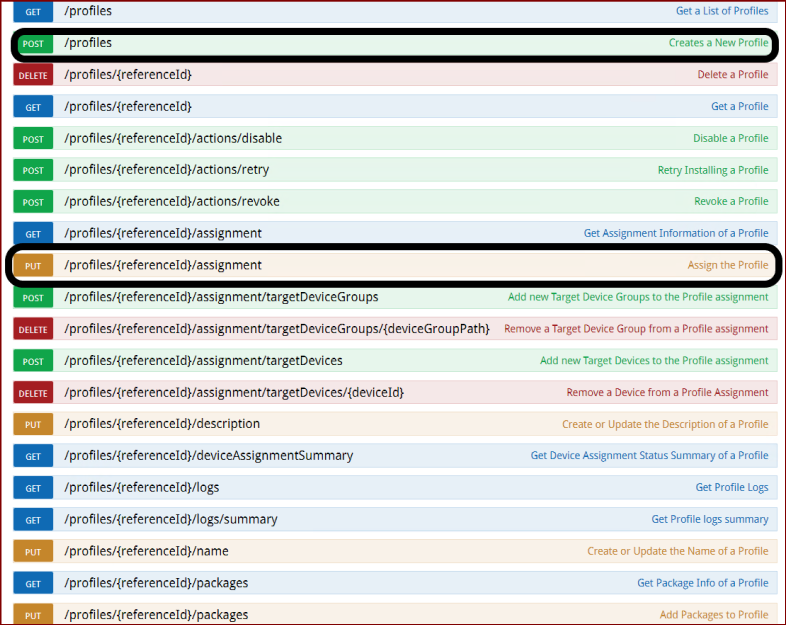Click 'Remove a Target Device Group from a Profile assignment'
This screenshot has width=786, height=625.
(636, 329)
